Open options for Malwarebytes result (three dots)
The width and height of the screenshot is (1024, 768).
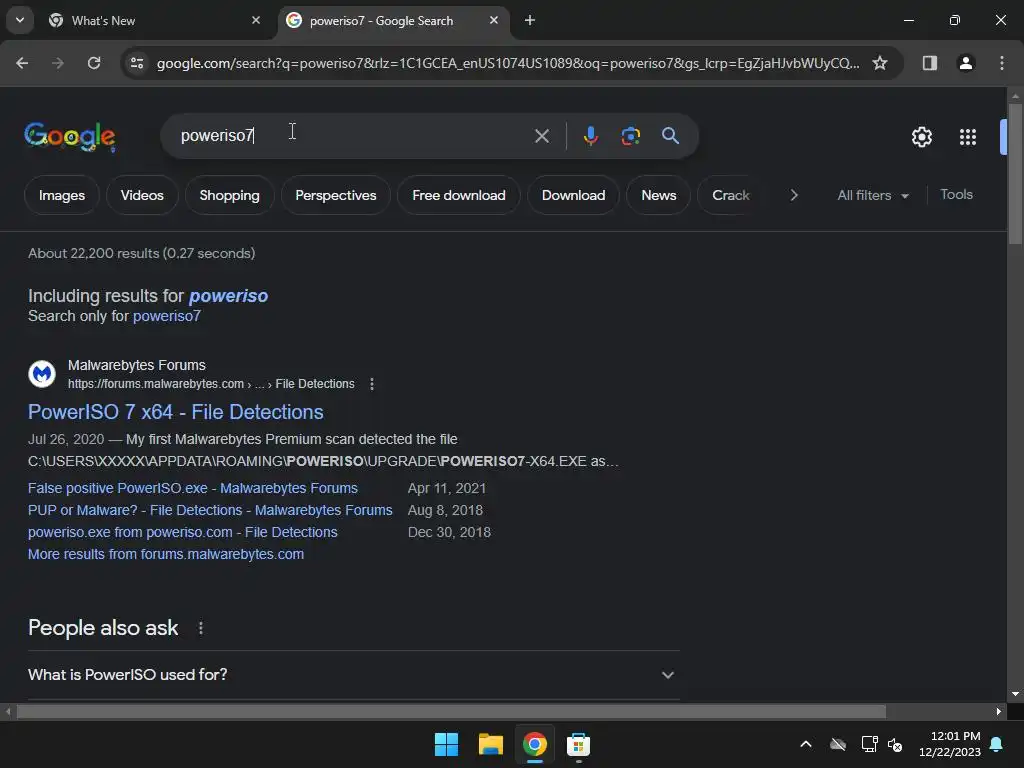coord(372,384)
